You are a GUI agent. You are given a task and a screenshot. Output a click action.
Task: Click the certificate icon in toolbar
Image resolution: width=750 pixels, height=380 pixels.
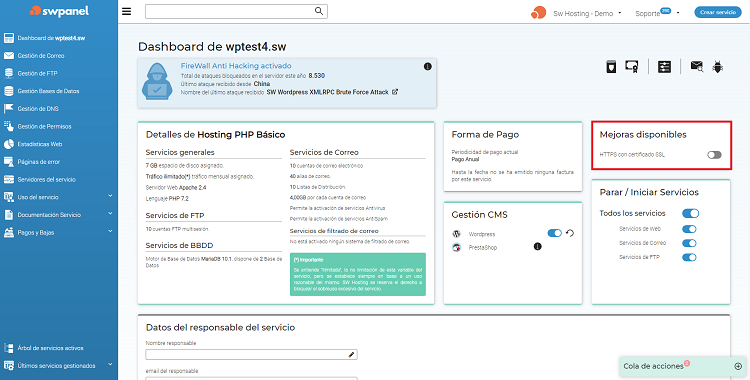(x=631, y=67)
